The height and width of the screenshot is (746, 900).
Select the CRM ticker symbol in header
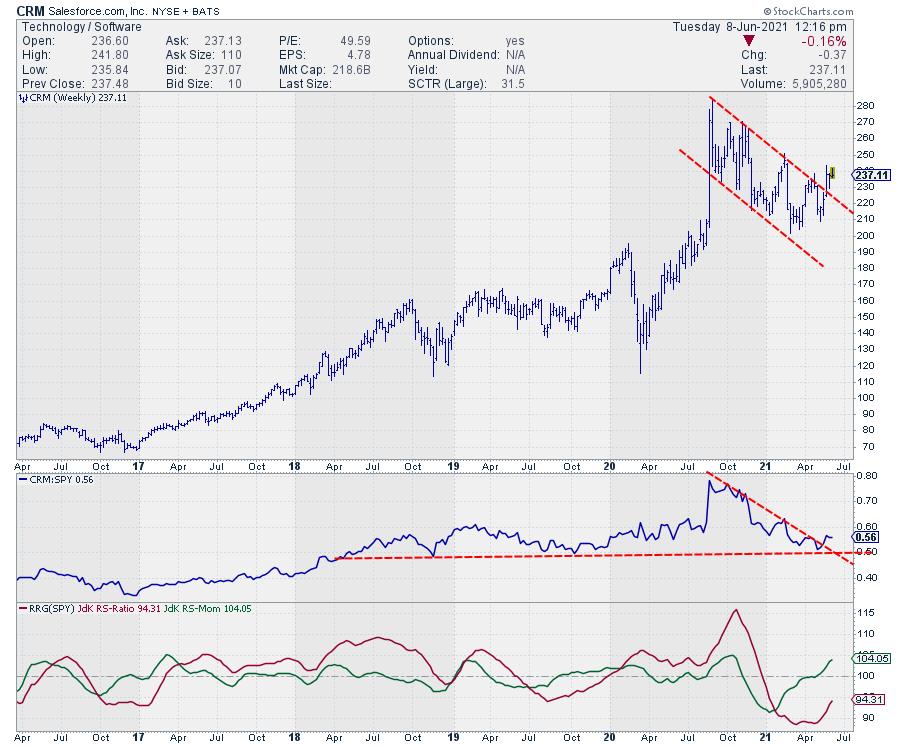pos(31,9)
